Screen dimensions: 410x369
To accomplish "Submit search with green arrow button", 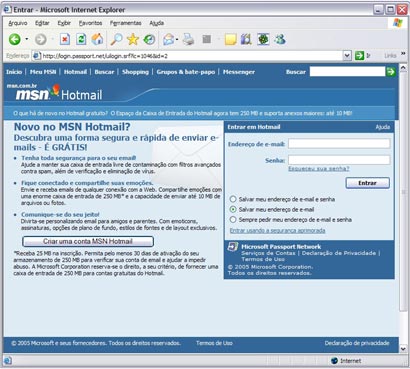I will click(391, 71).
